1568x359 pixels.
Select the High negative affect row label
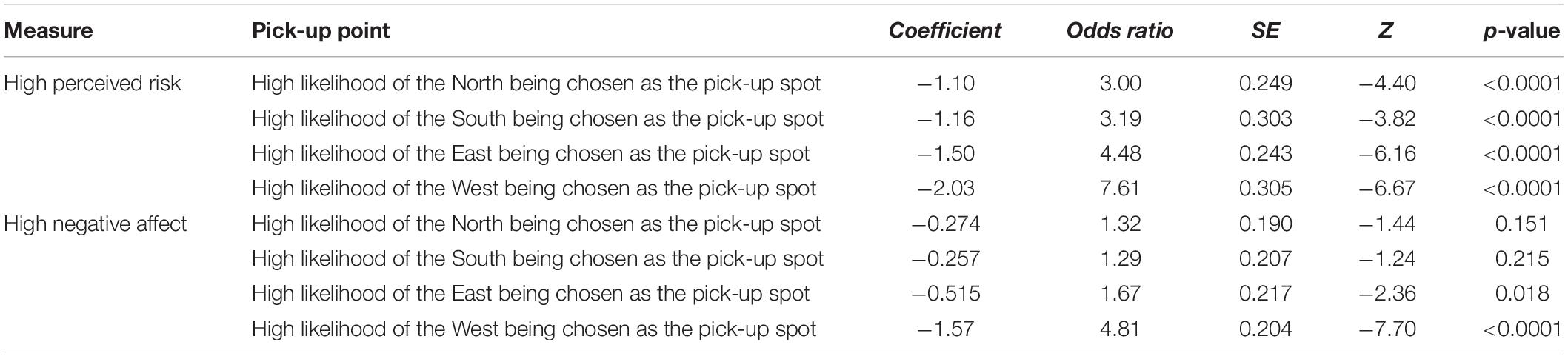(x=96, y=224)
